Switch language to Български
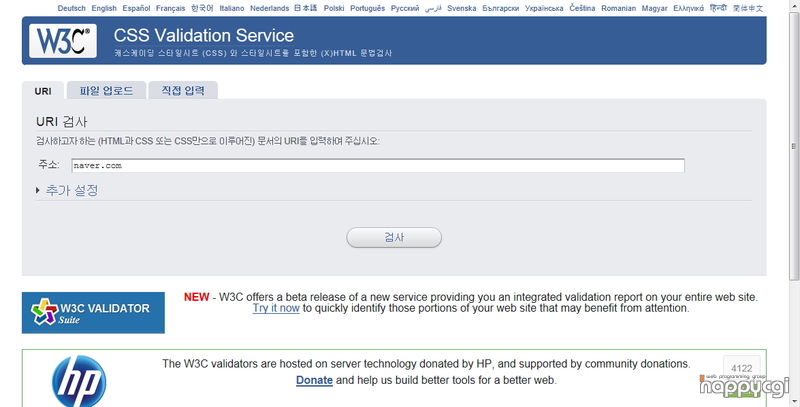 pos(501,8)
